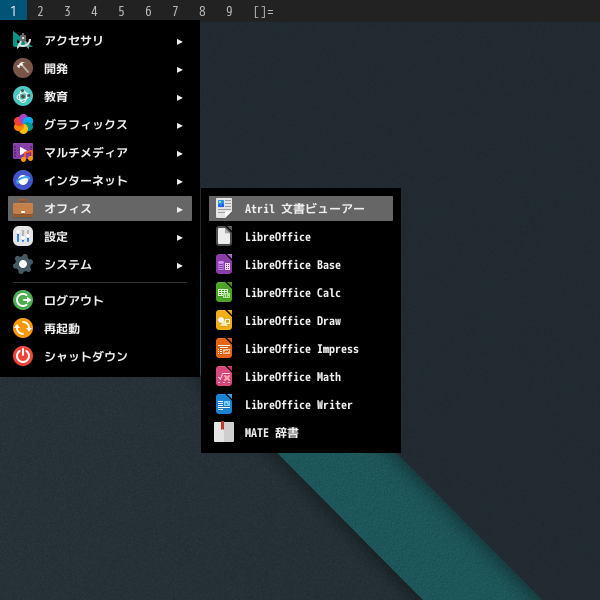Expand the マルチメディア submenu arrow
This screenshot has height=600, width=600.
click(x=179, y=153)
